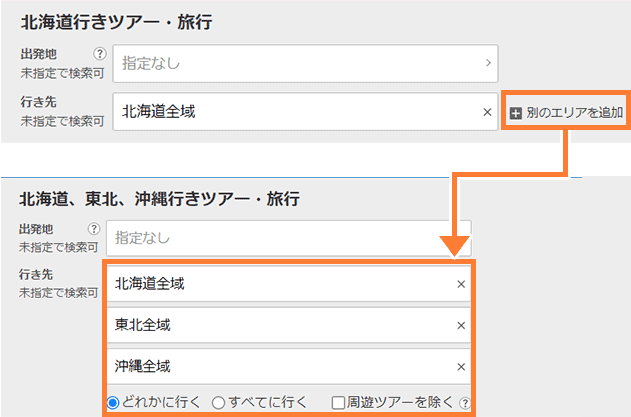Remove 北海道全域 using × in 北海道、東北、沖縄 form
This screenshot has height=417, width=631.
[x=461, y=284]
